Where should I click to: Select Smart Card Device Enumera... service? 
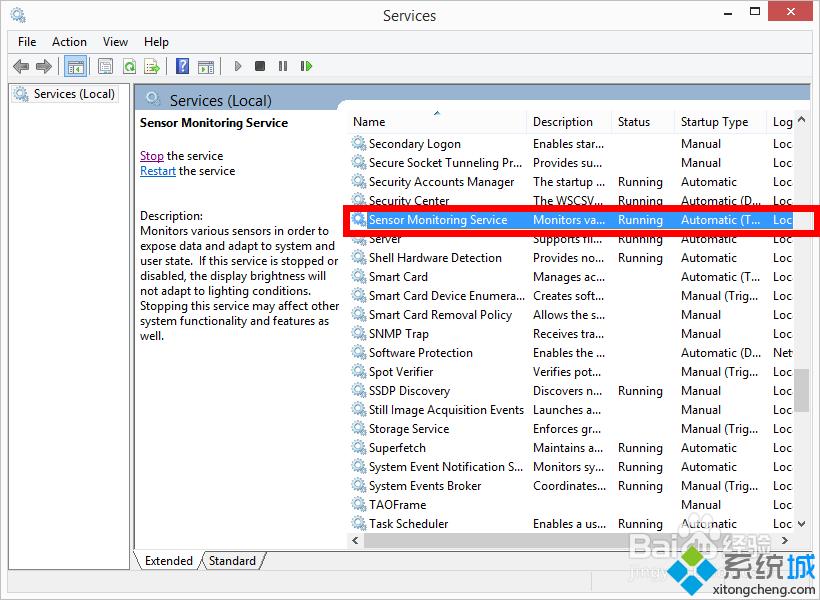[447, 296]
